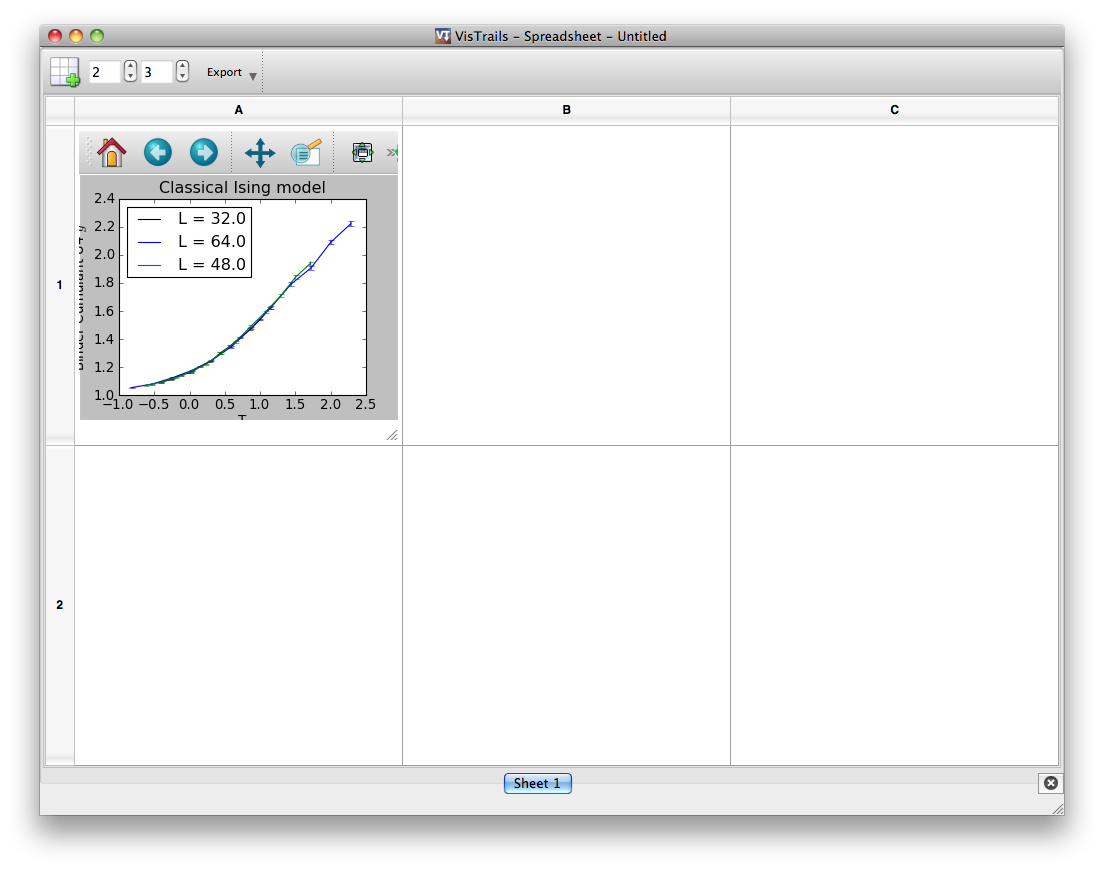Select column B header
The width and height of the screenshot is (1104, 870).
pyautogui.click(x=566, y=110)
